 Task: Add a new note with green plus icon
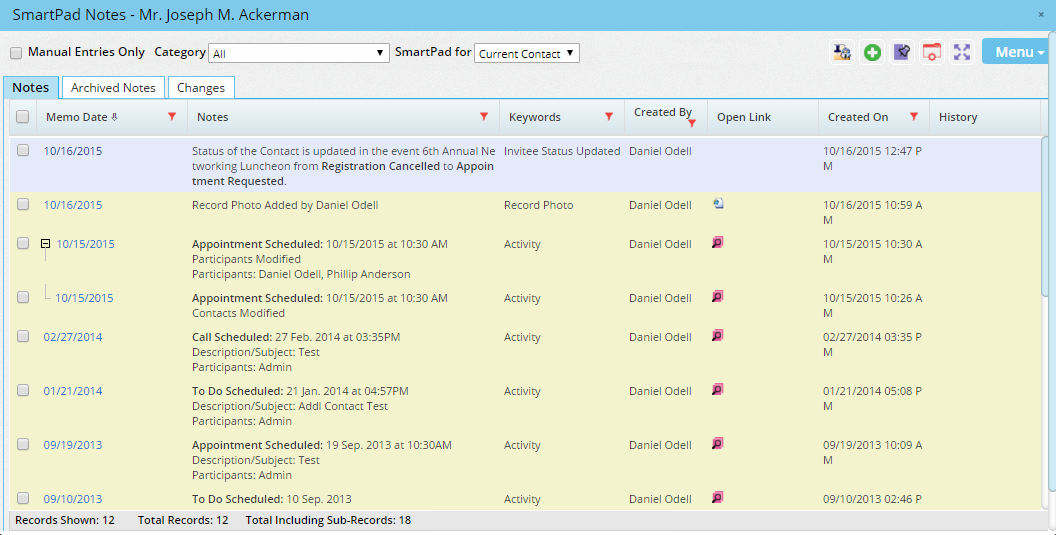coord(872,53)
